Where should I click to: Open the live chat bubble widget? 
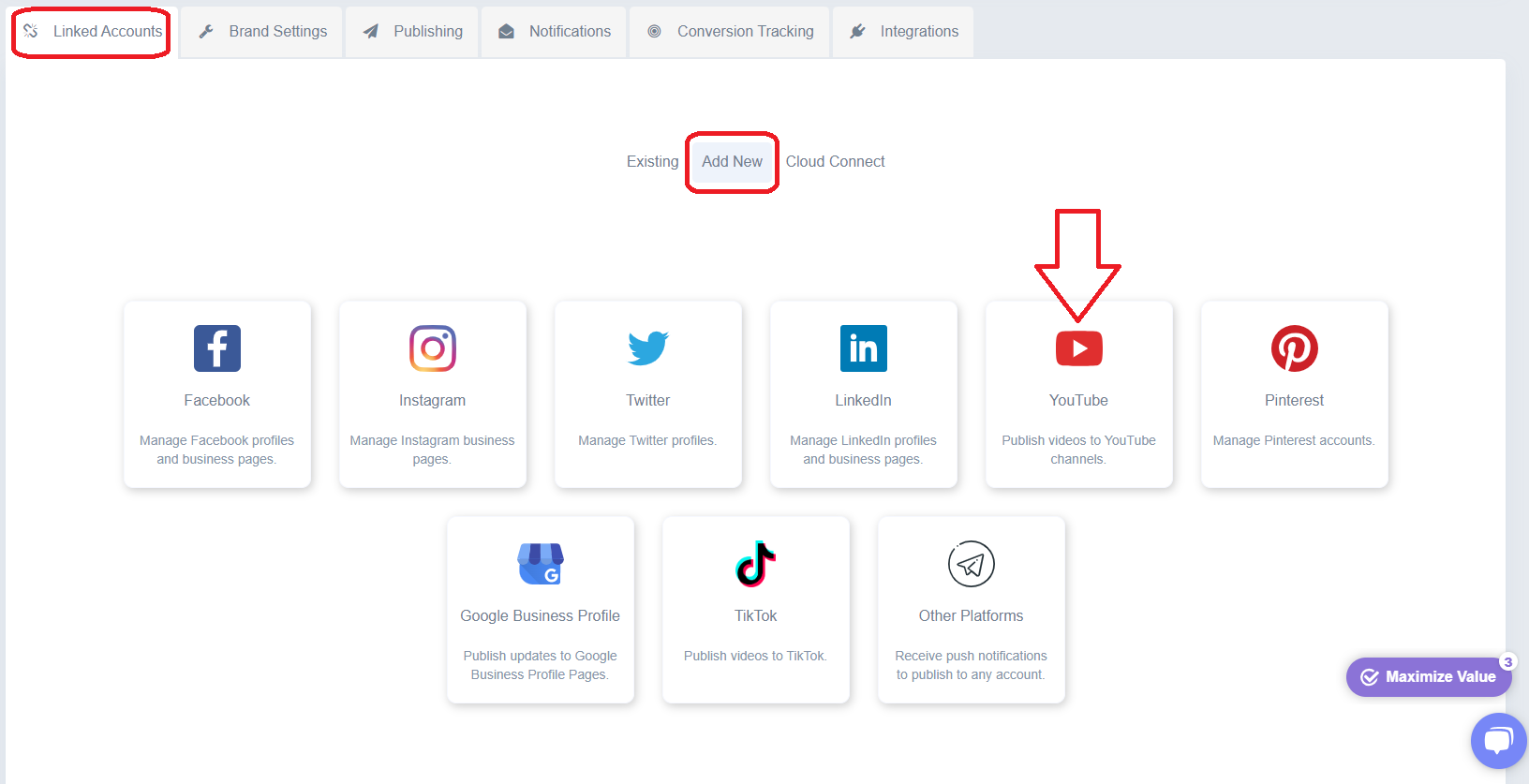tap(1498, 741)
